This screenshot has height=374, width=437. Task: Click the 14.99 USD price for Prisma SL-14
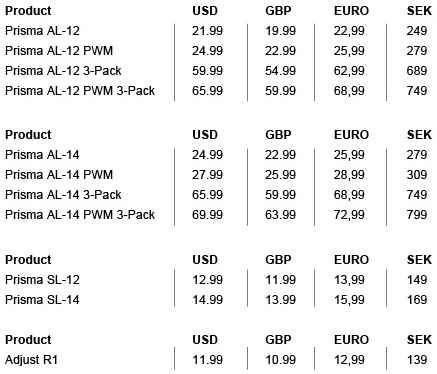(x=207, y=300)
